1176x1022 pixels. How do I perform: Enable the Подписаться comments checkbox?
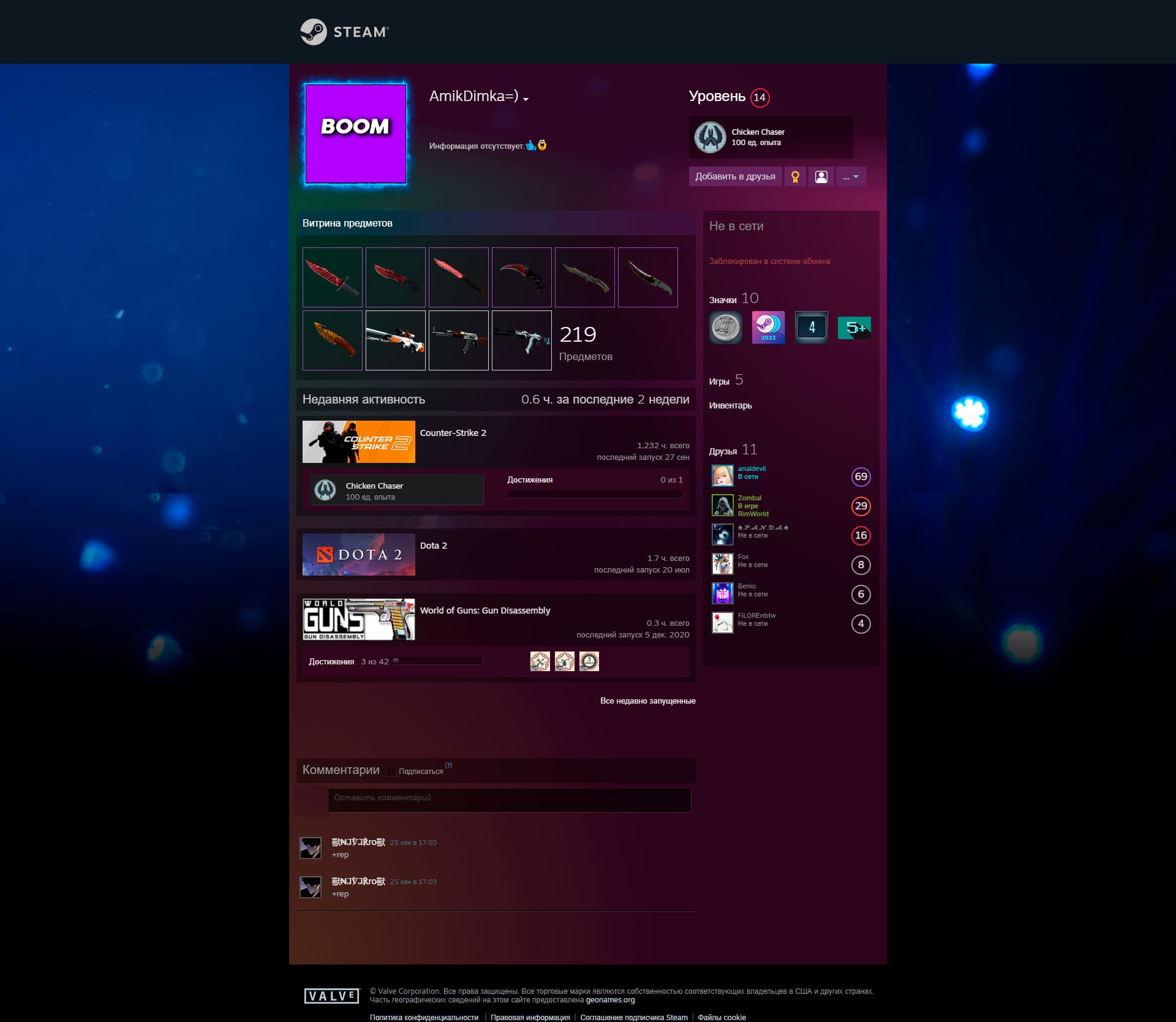click(393, 772)
